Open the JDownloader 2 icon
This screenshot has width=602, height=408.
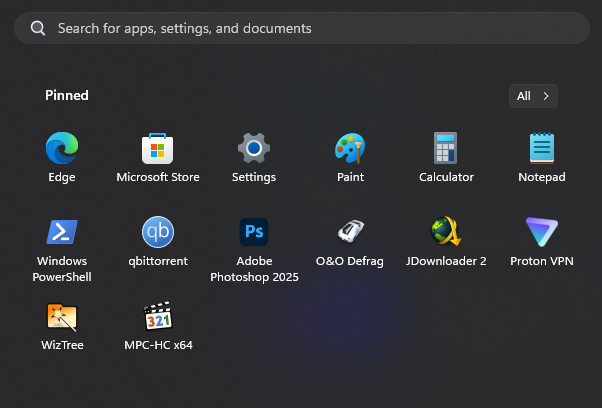pyautogui.click(x=446, y=231)
